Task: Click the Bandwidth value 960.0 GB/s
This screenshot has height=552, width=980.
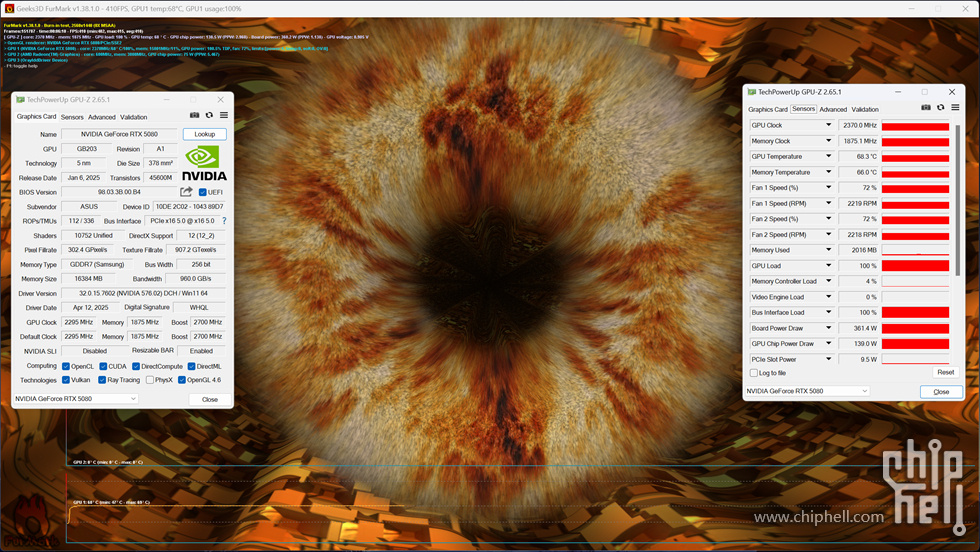Action: pos(196,279)
